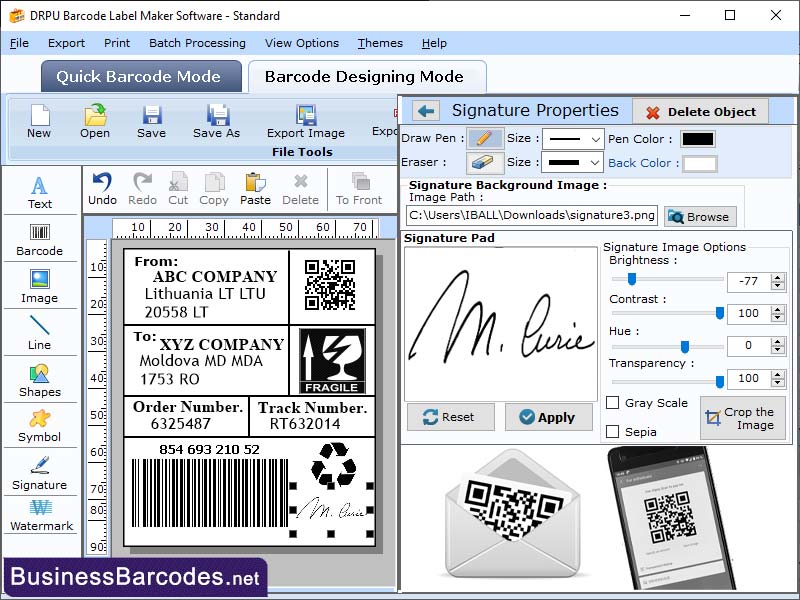The width and height of the screenshot is (800, 600).
Task: Click the Undo icon
Action: click(106, 182)
